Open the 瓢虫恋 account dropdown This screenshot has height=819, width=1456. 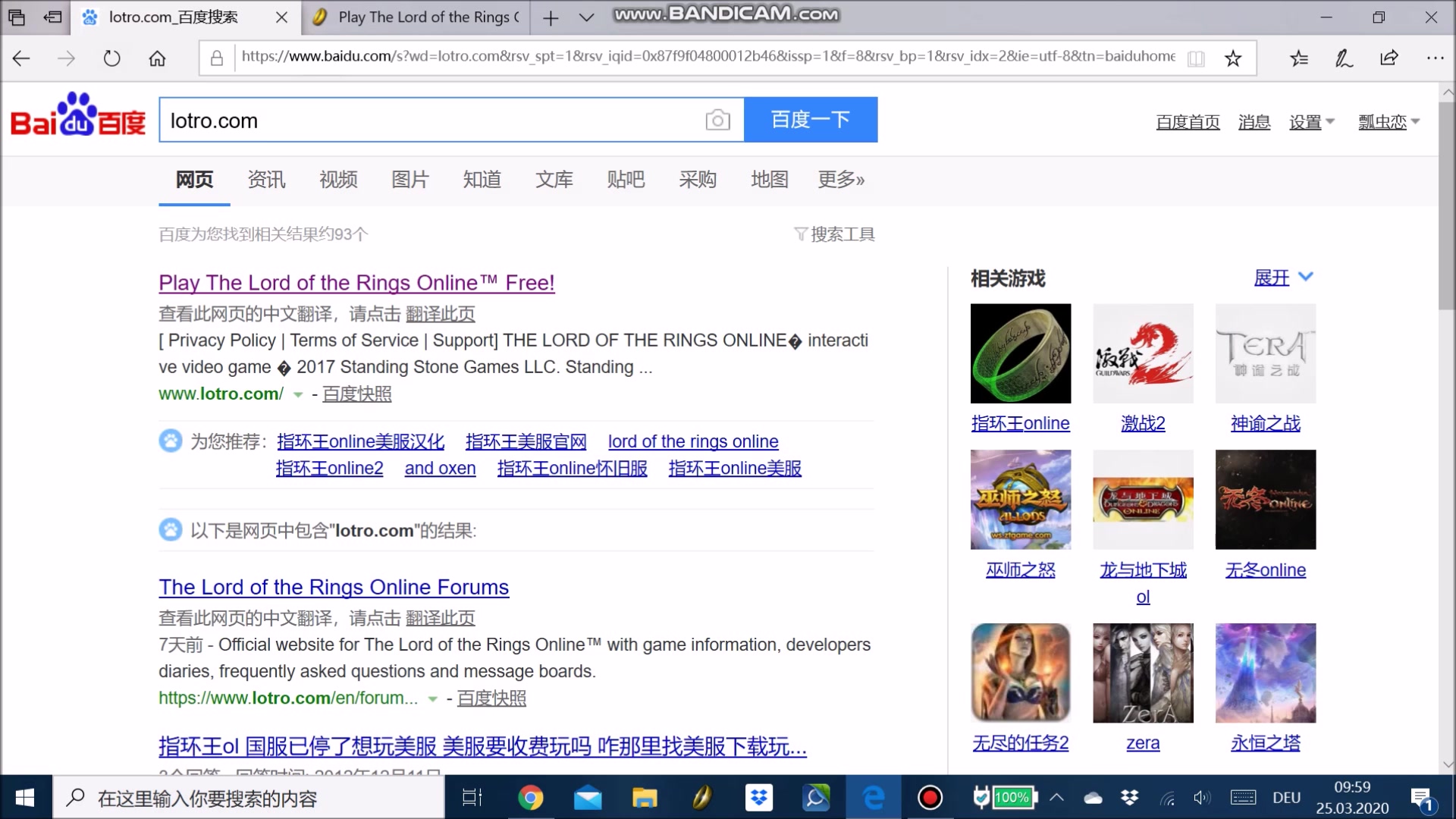1389,122
